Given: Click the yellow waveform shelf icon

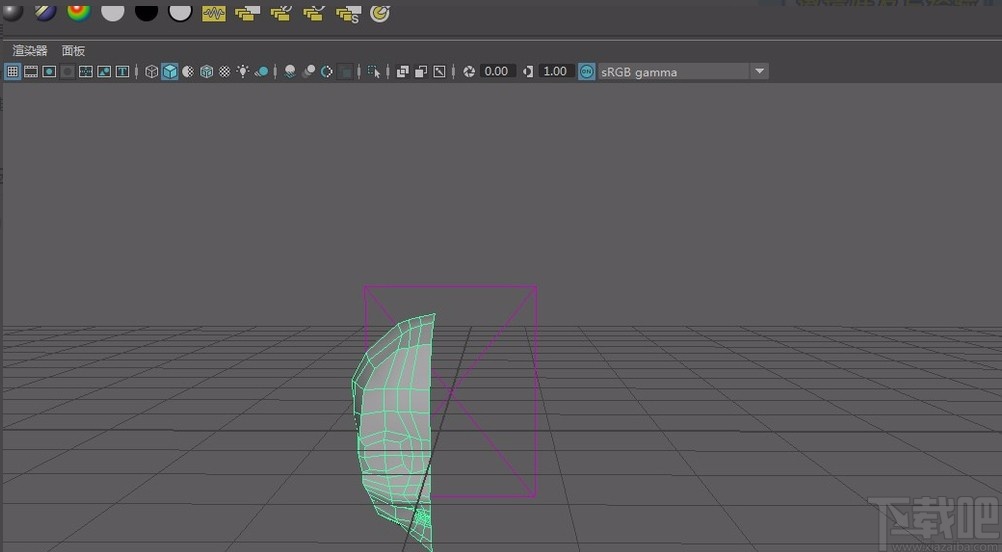Looking at the screenshot, I should tap(213, 13).
